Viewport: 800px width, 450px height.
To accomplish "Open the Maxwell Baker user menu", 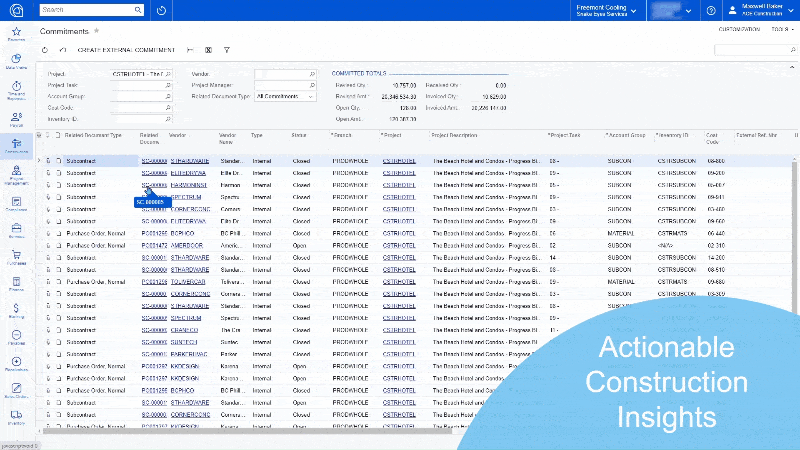I will coord(761,10).
